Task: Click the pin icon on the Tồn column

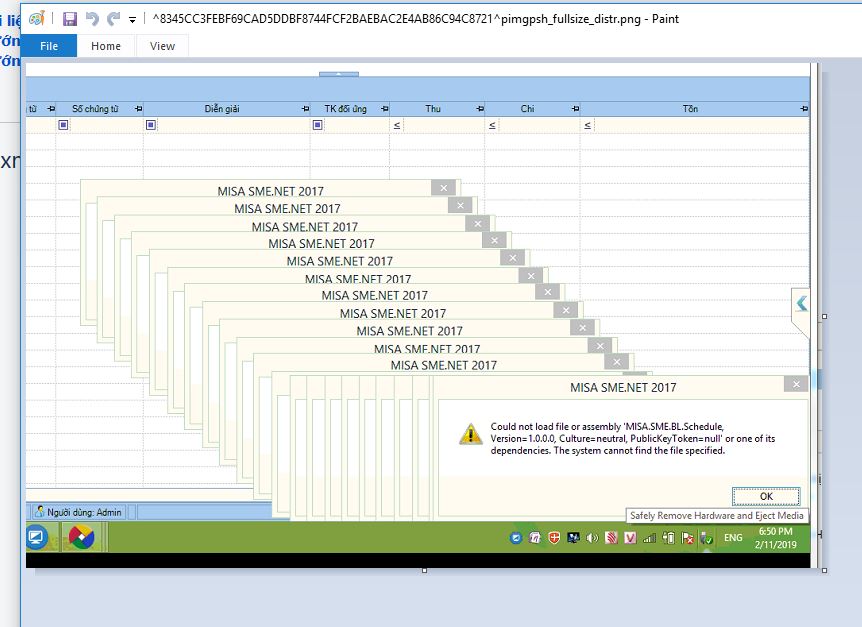Action: pos(804,109)
